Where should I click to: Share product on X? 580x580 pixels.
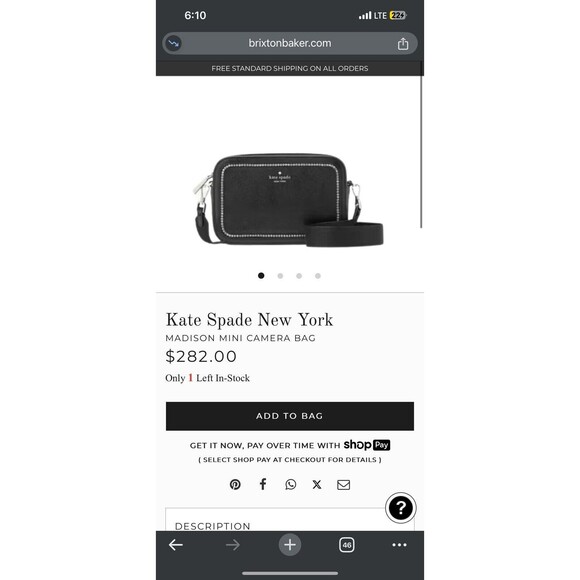[x=317, y=485]
